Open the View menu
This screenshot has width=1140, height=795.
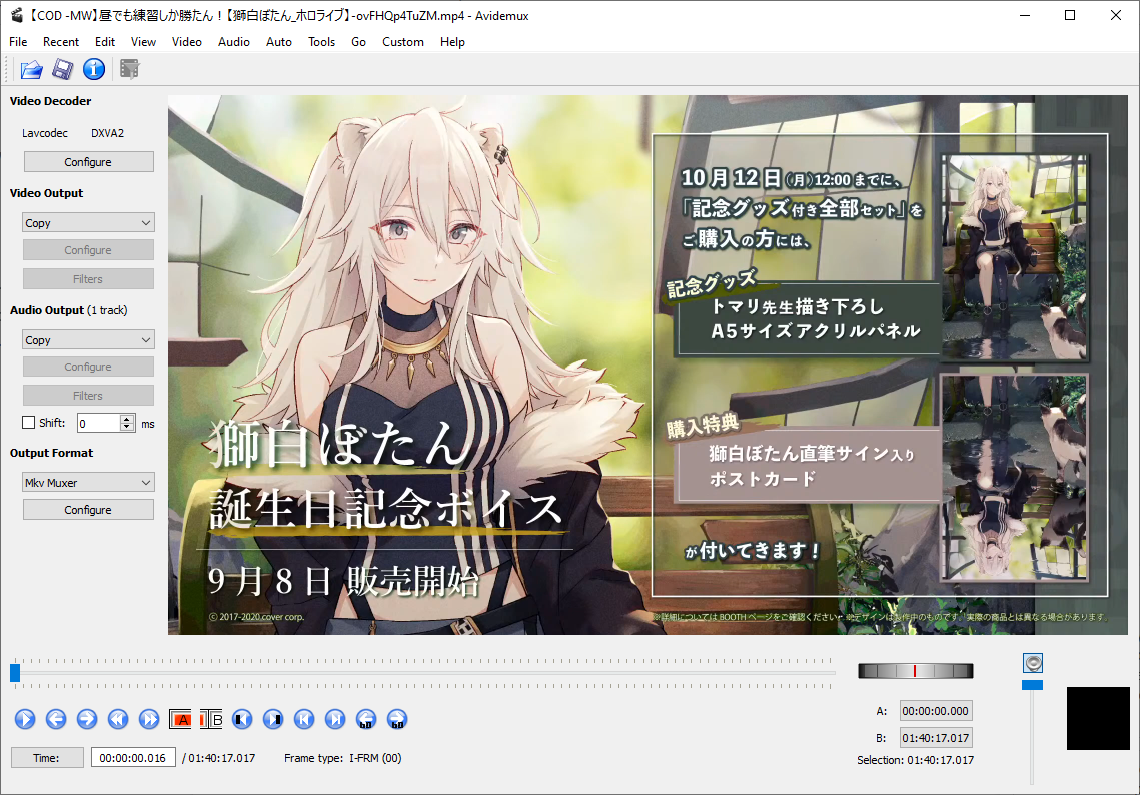tap(143, 41)
